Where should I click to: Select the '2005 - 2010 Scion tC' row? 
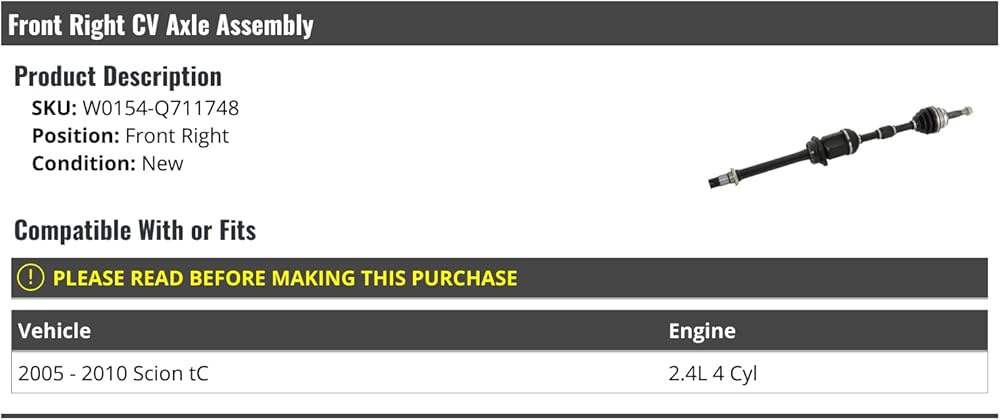(x=499, y=373)
